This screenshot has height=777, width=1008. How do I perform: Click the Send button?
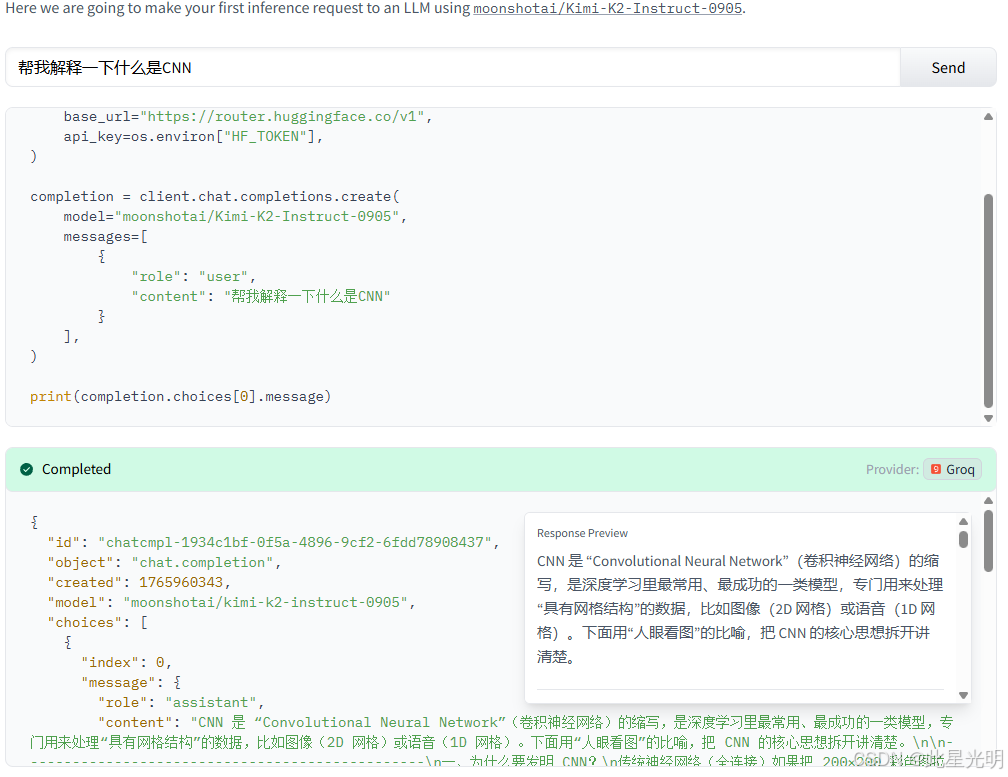point(948,67)
